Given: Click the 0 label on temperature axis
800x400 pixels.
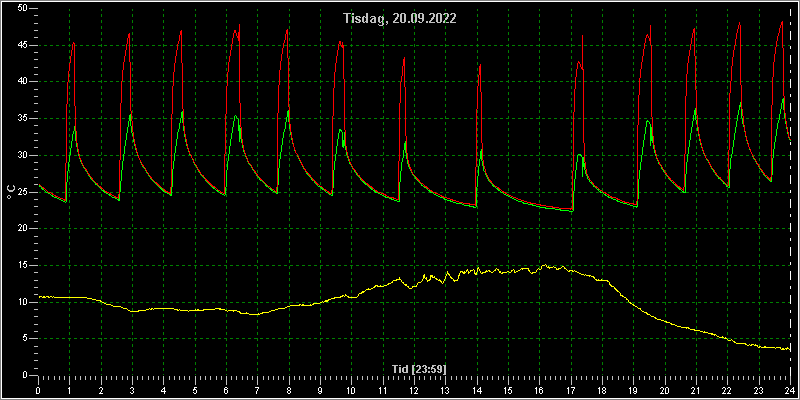Looking at the screenshot, I should coord(28,375).
